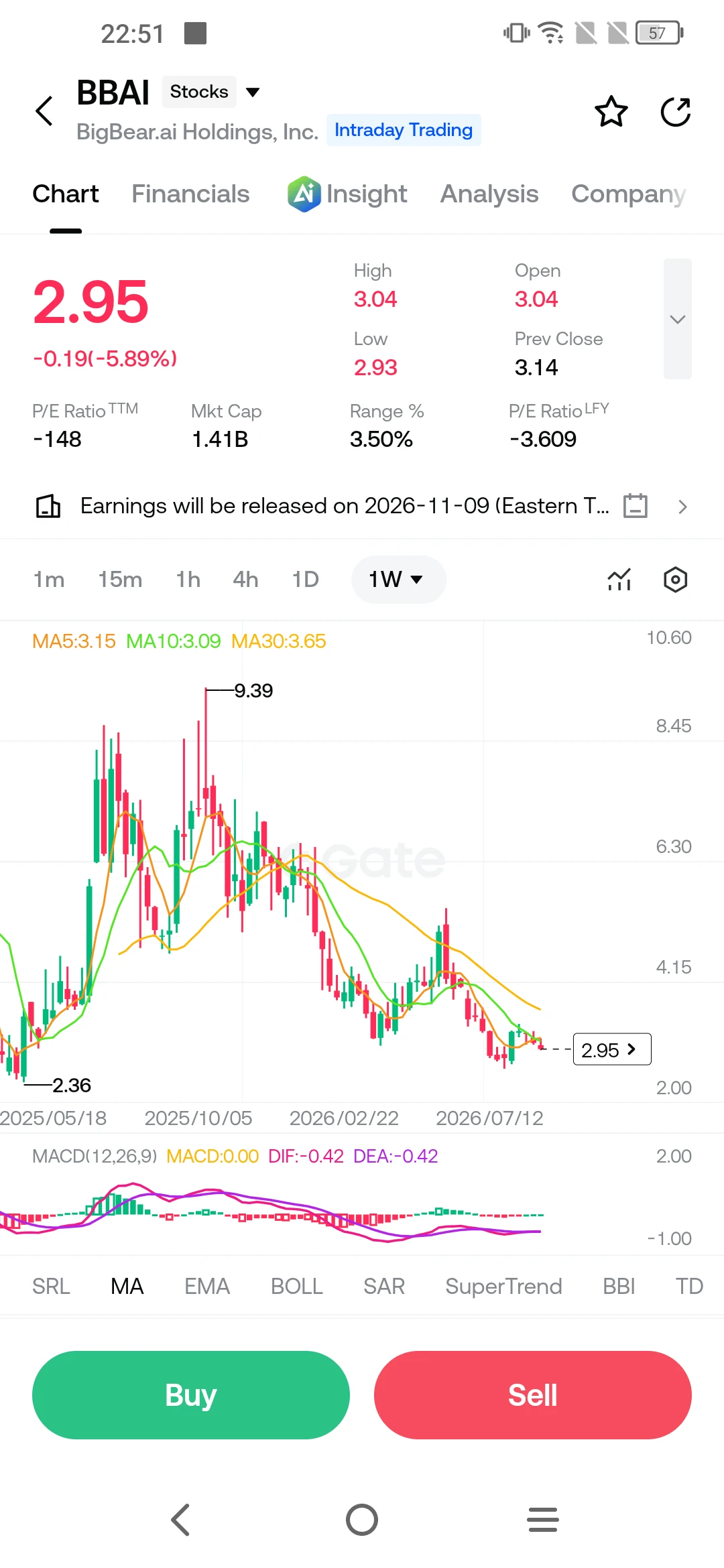Image resolution: width=724 pixels, height=1568 pixels.
Task: Select the SuperTrend indicator
Action: pos(504,1287)
